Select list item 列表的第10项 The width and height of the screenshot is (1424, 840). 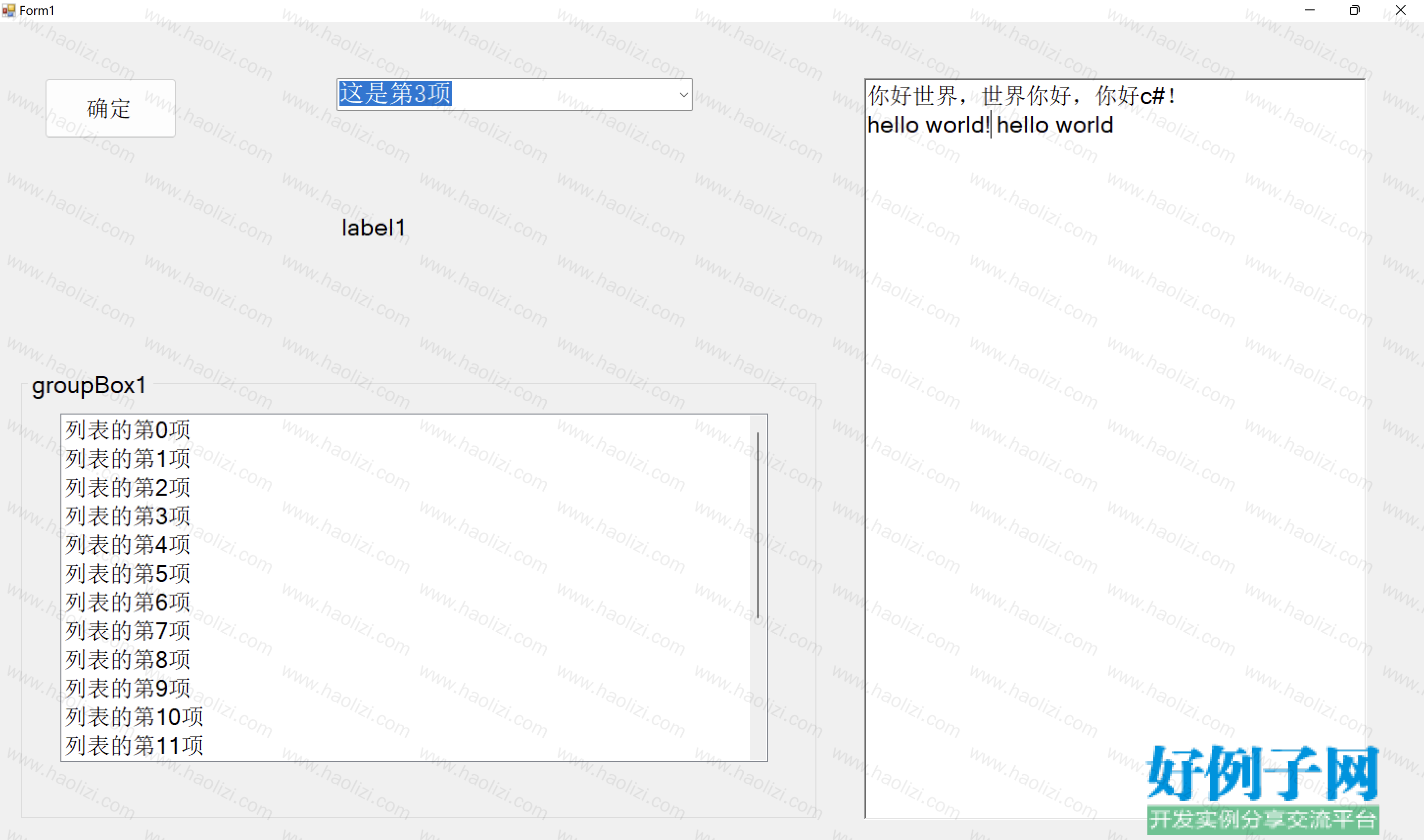coord(405,718)
